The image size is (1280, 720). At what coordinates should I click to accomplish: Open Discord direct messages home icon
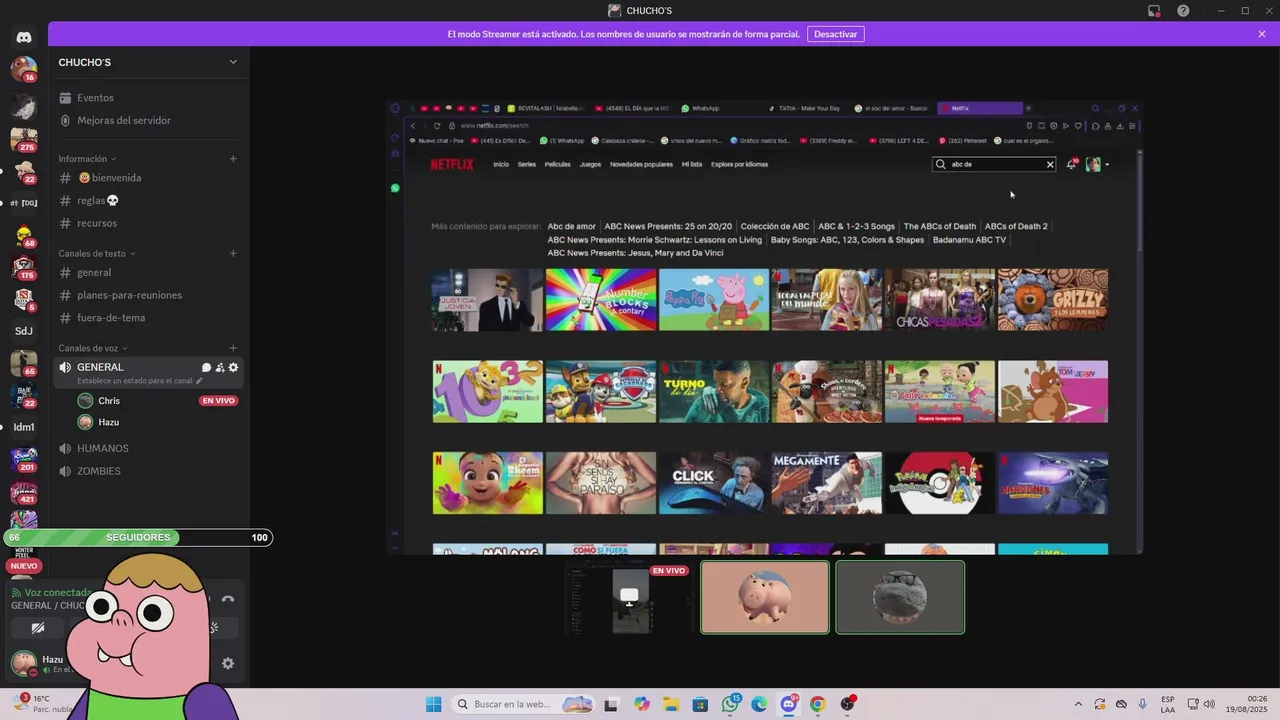(24, 37)
